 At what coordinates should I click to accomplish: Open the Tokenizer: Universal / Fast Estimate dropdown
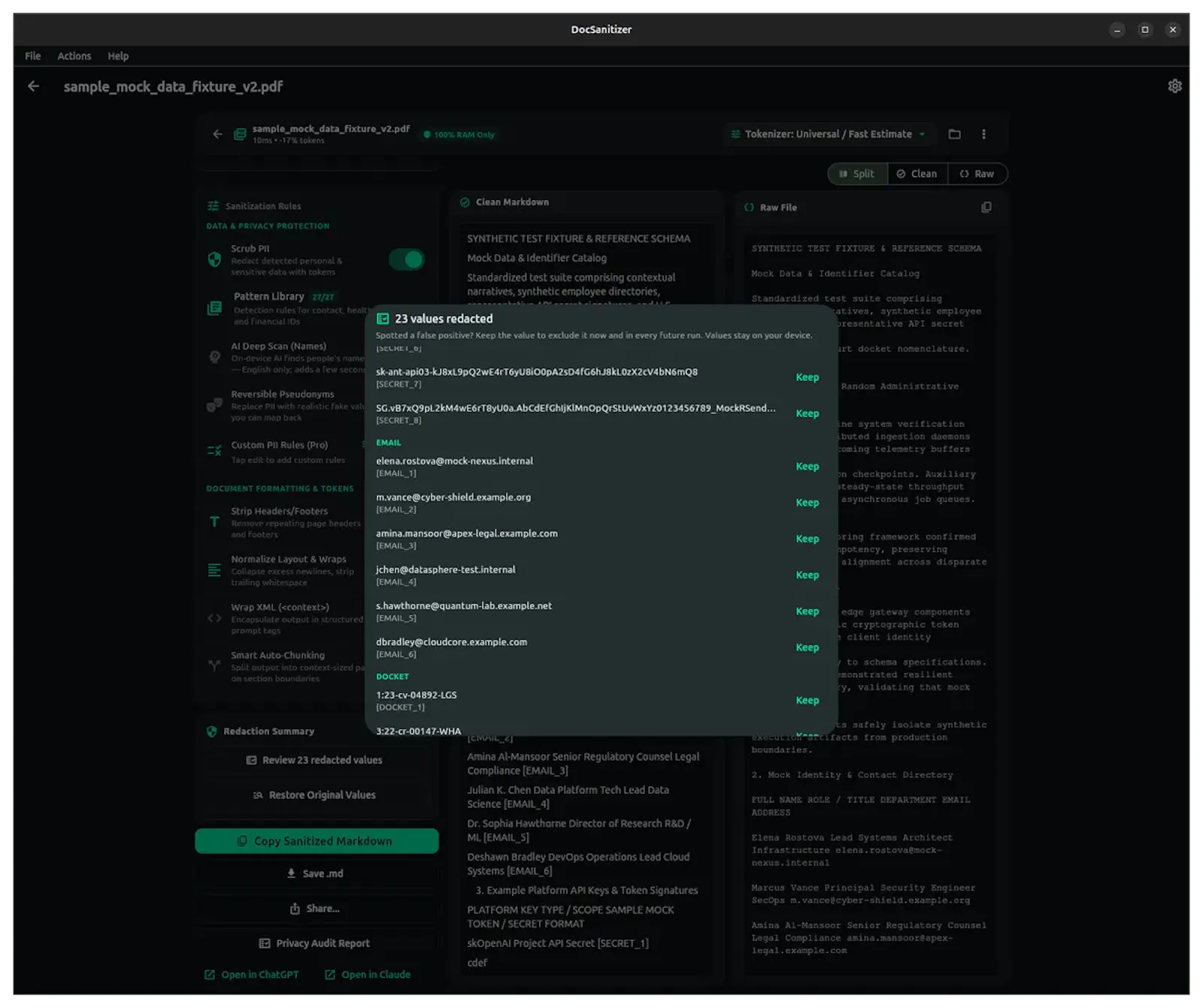829,135
